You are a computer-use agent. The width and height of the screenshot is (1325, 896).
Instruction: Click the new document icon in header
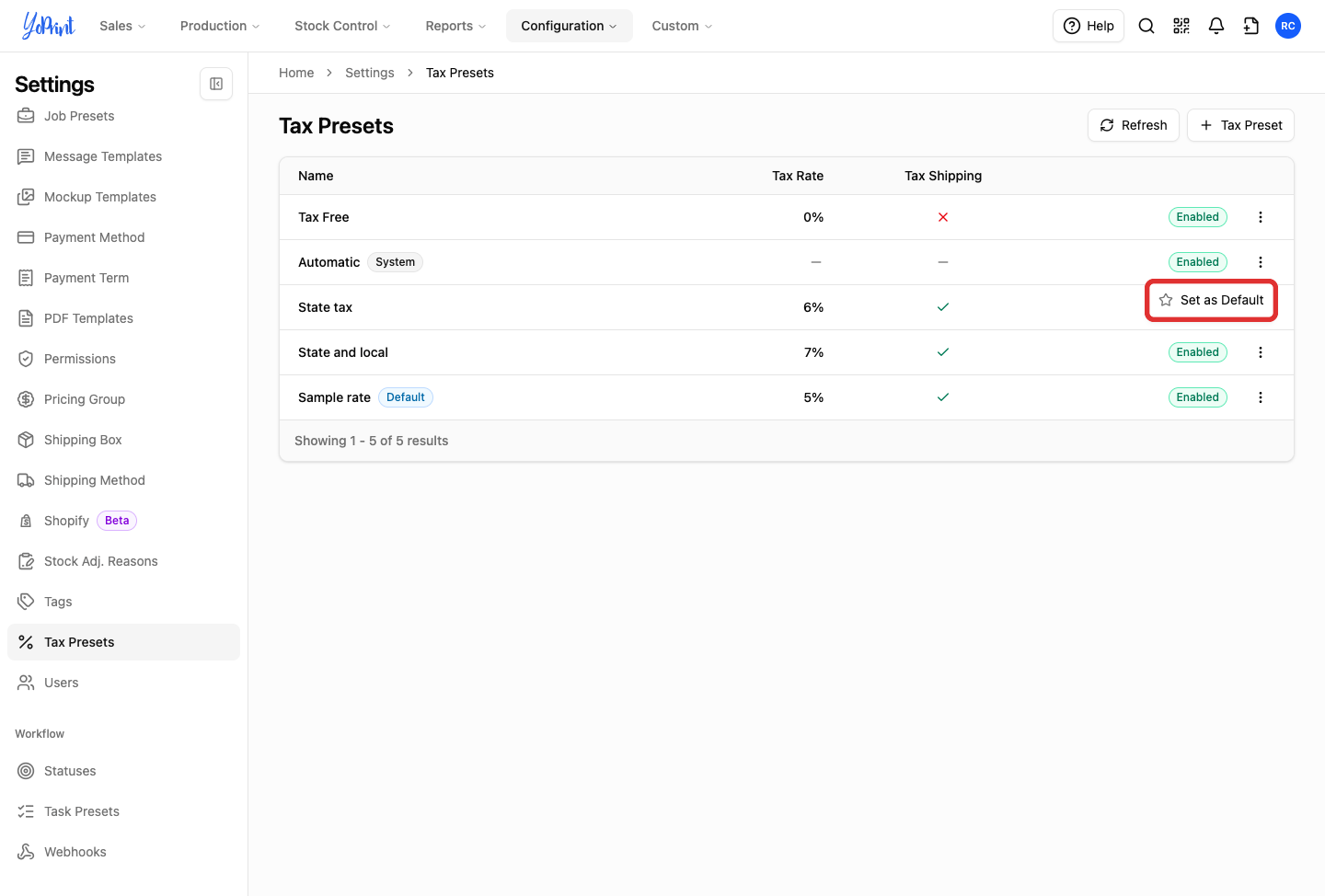pos(1251,26)
